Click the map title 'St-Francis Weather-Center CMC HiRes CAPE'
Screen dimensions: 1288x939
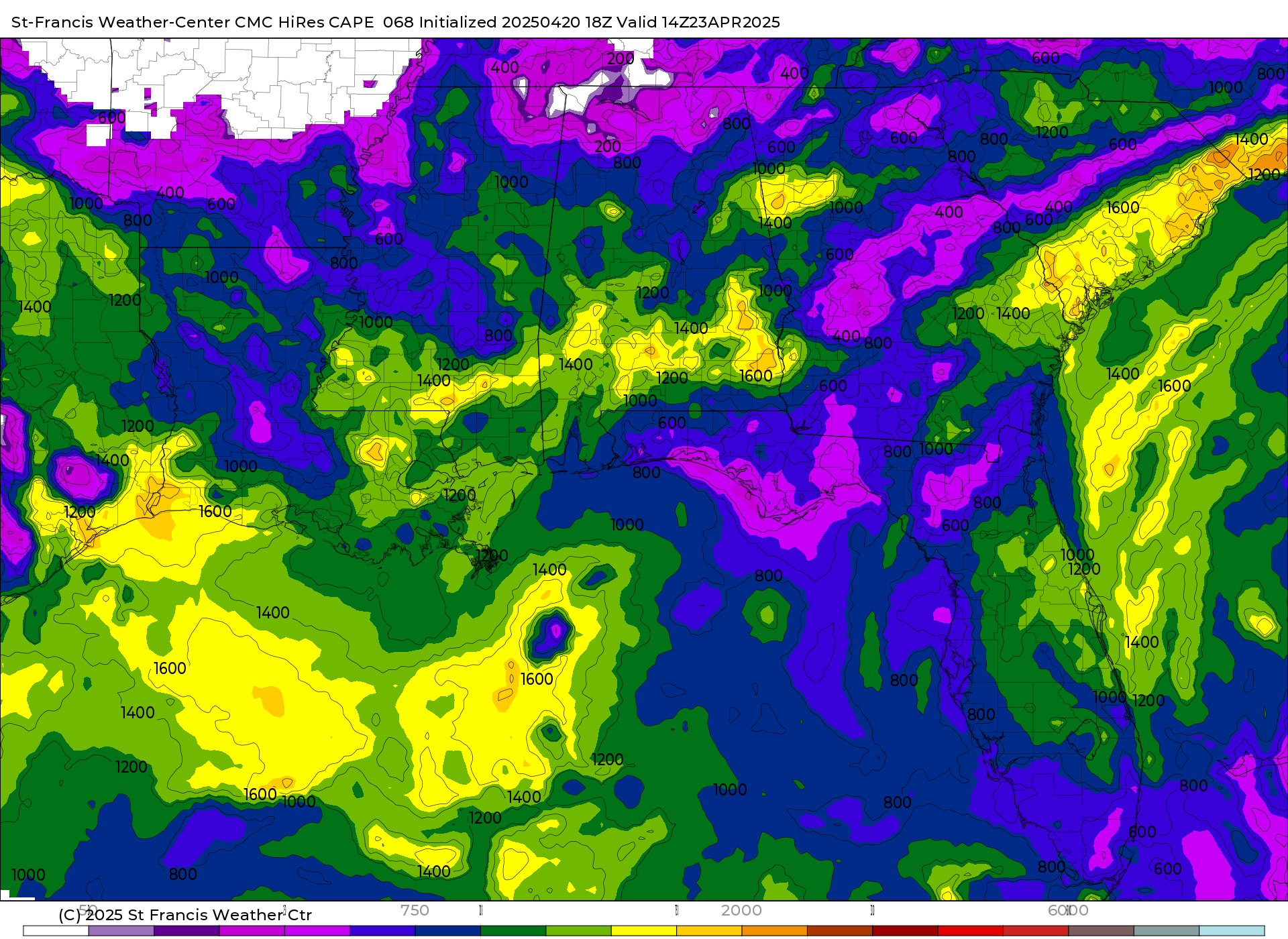193,22
